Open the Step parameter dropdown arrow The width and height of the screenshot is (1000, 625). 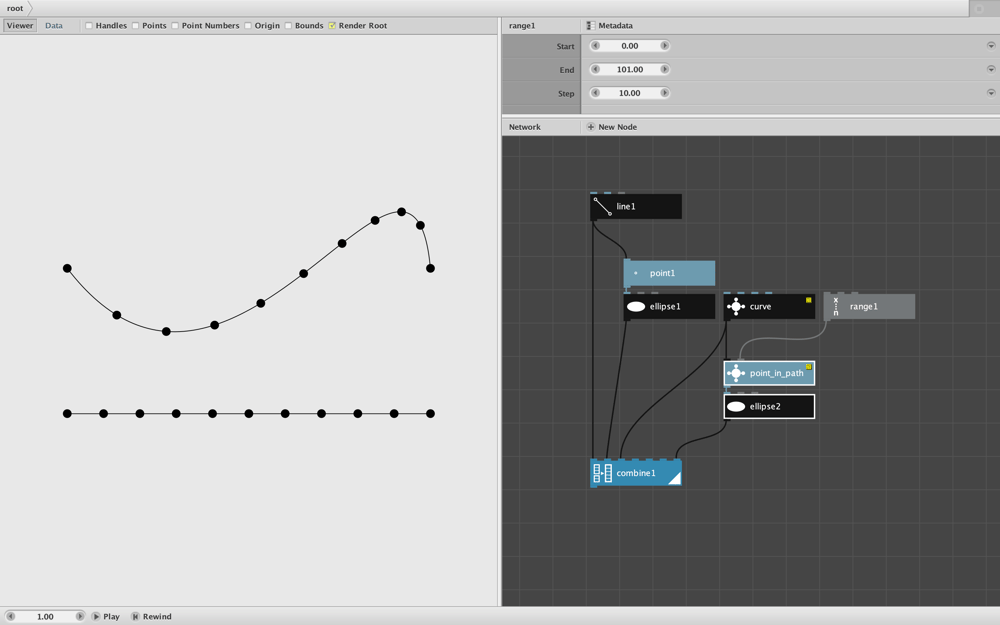click(x=990, y=93)
